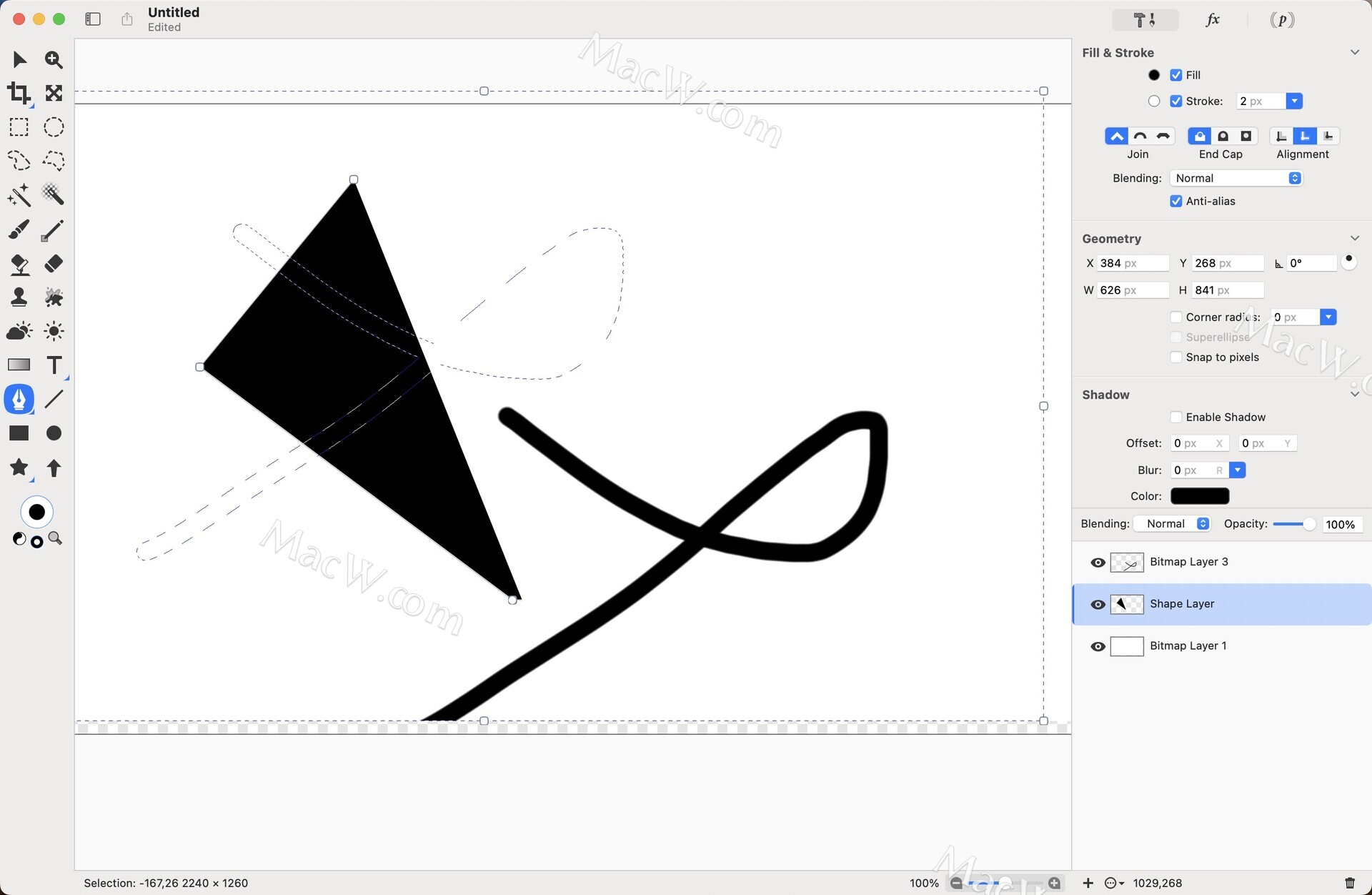Select the Magic Wand tool
The height and width of the screenshot is (895, 1372).
click(19, 194)
